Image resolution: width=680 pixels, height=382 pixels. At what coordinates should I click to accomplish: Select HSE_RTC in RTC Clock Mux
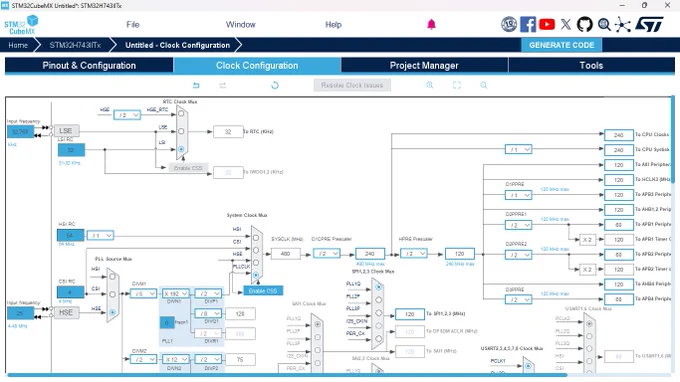pos(181,114)
